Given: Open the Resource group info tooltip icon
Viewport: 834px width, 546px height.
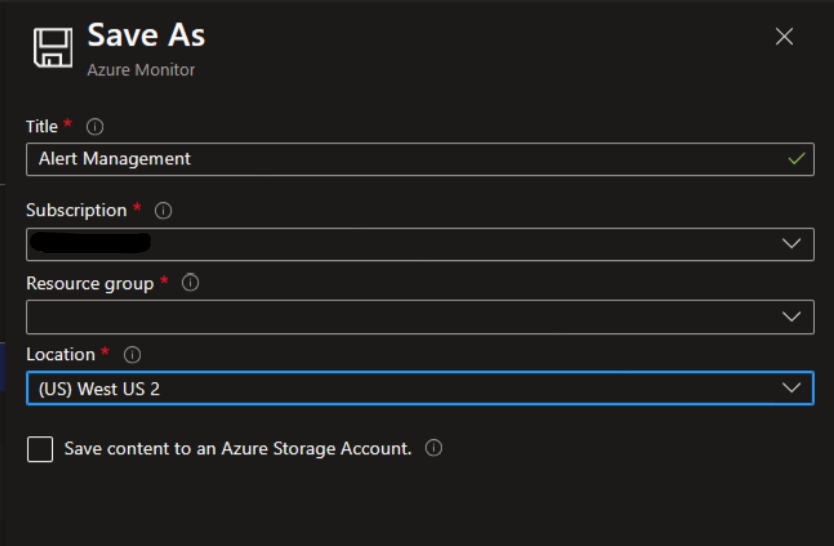Looking at the screenshot, I should (x=190, y=283).
